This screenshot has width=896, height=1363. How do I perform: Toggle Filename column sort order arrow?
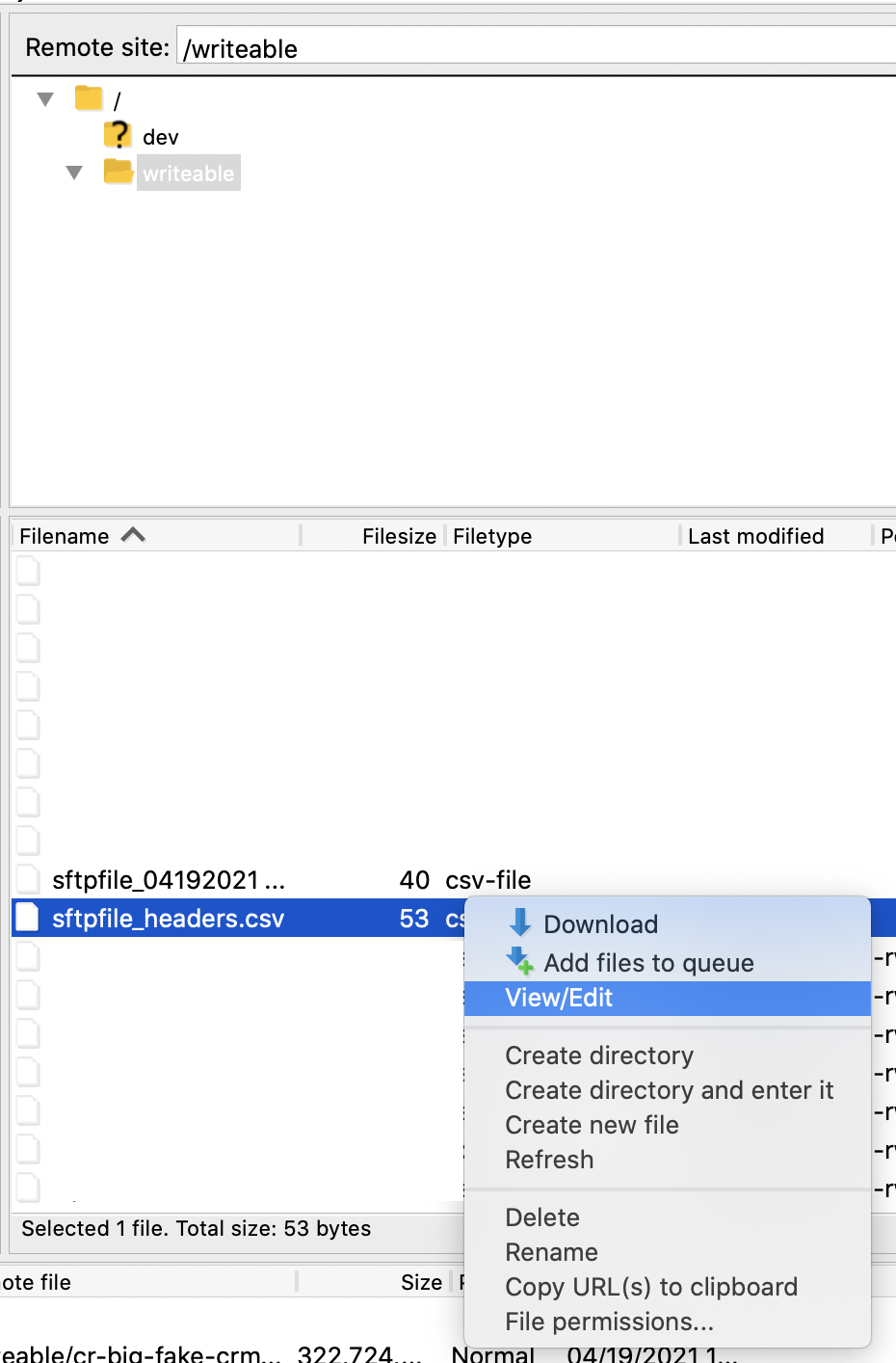pyautogui.click(x=133, y=535)
